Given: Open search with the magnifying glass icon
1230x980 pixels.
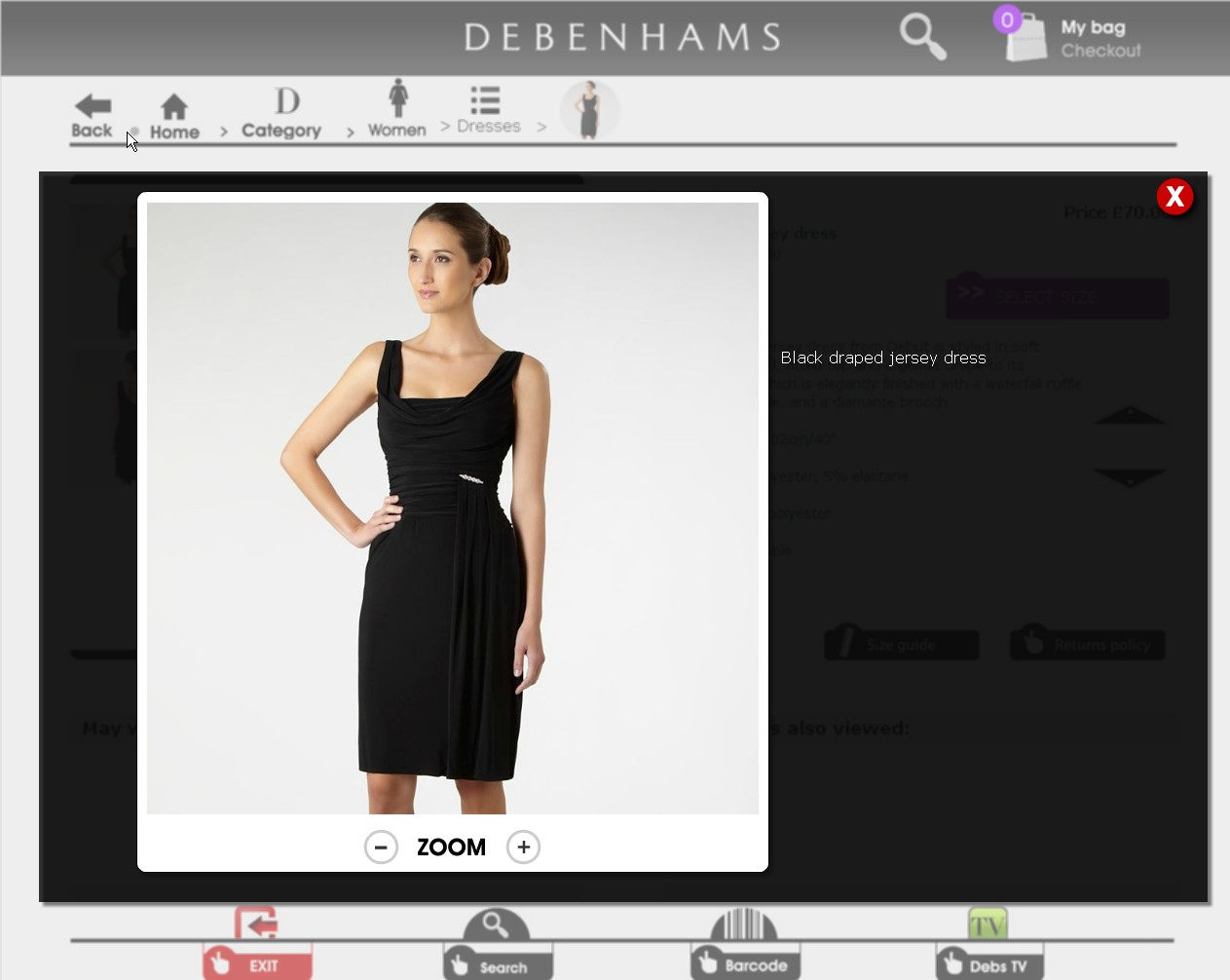Looking at the screenshot, I should [x=922, y=36].
